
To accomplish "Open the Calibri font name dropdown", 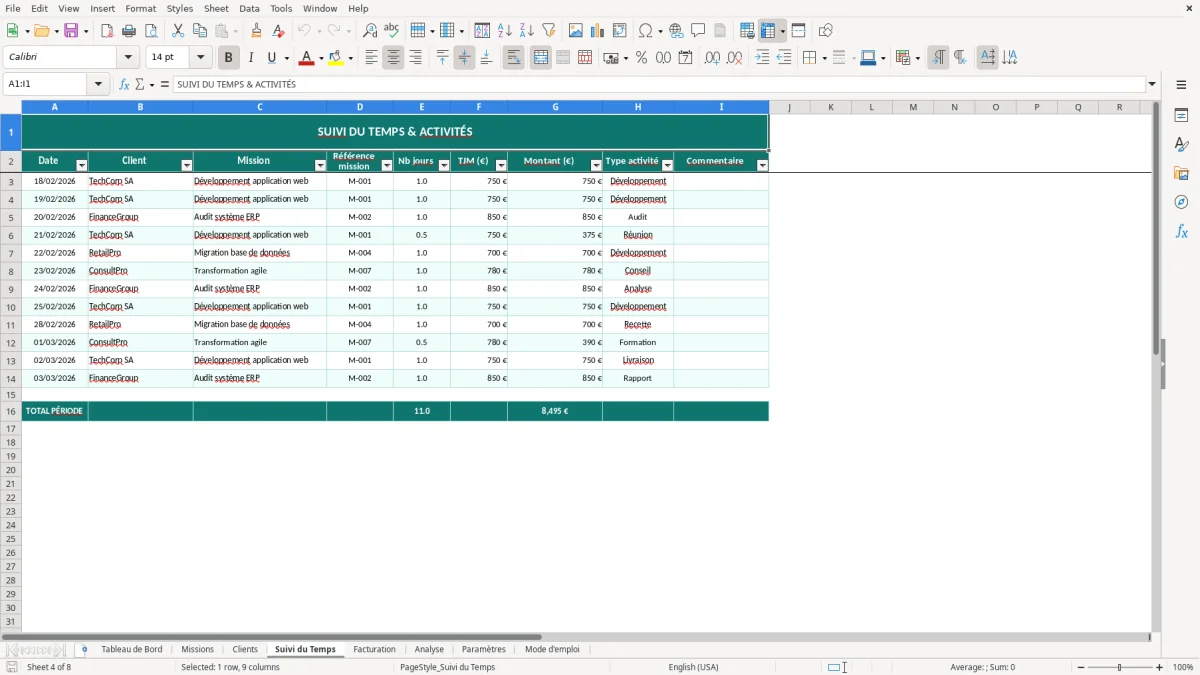I will (128, 58).
